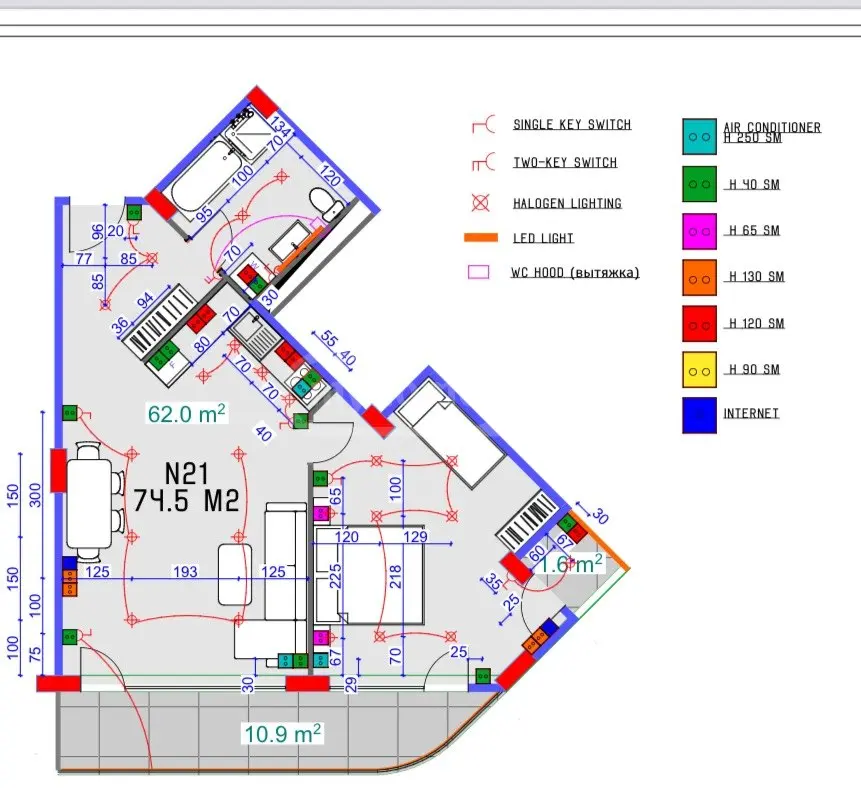Image resolution: width=861 pixels, height=788 pixels.
Task: Click the '134' dimension near bathroom top
Action: [281, 128]
